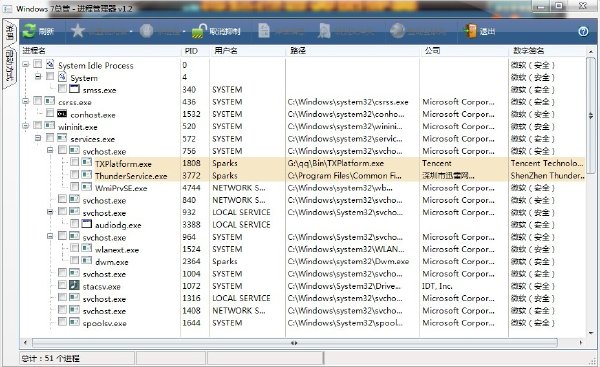Click the stacsv.exe music note icon
The height and width of the screenshot is (367, 600).
74,285
